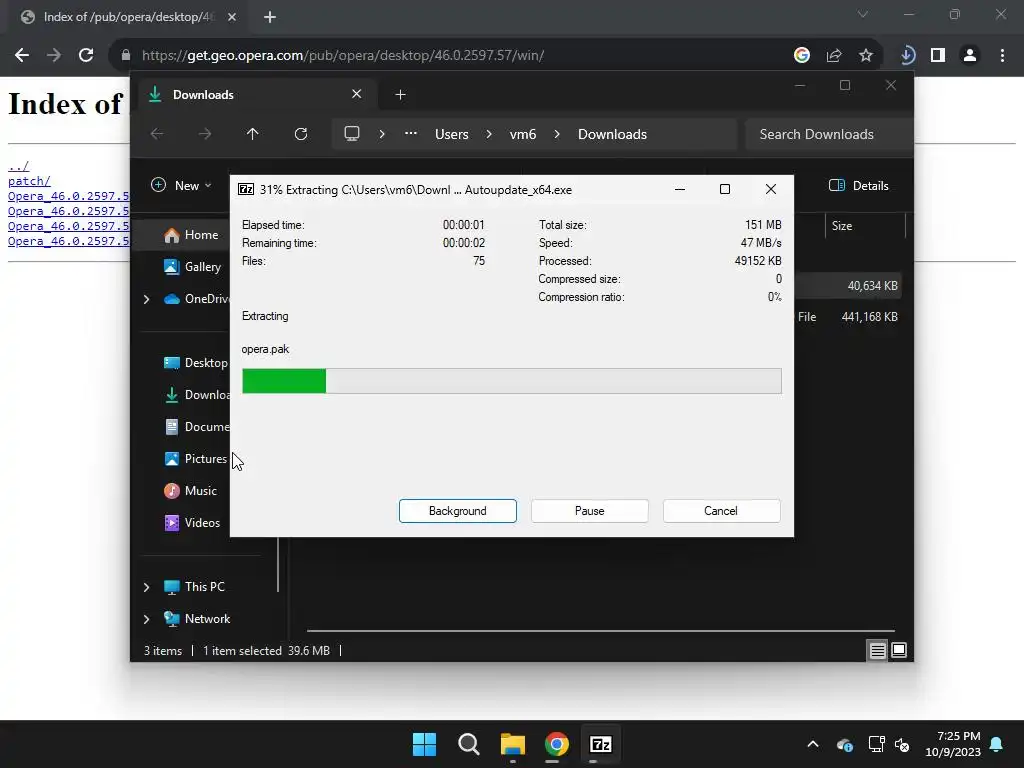
Task: Select the OneDrive cloud icon
Action: click(172, 299)
